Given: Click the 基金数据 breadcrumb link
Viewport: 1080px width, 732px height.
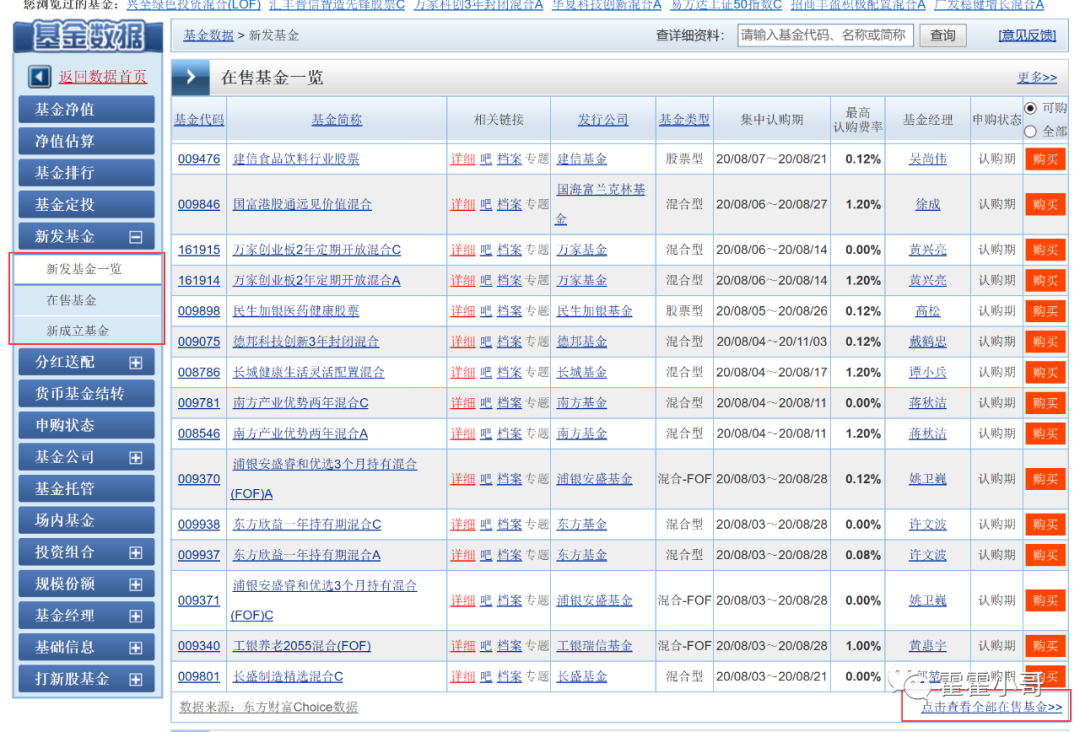Looking at the screenshot, I should (208, 35).
